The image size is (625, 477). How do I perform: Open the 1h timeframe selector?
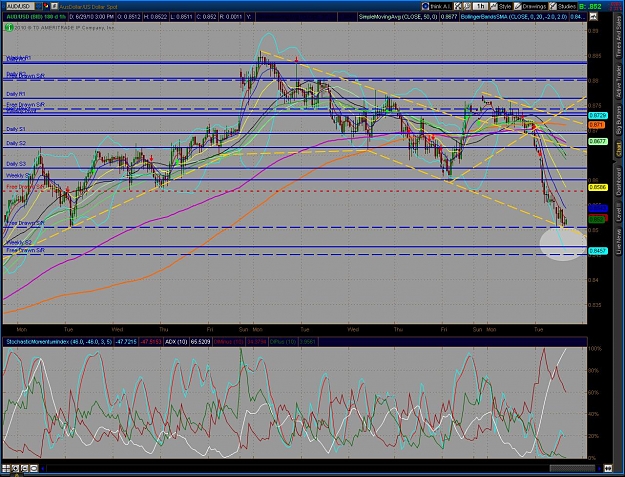[x=480, y=6]
